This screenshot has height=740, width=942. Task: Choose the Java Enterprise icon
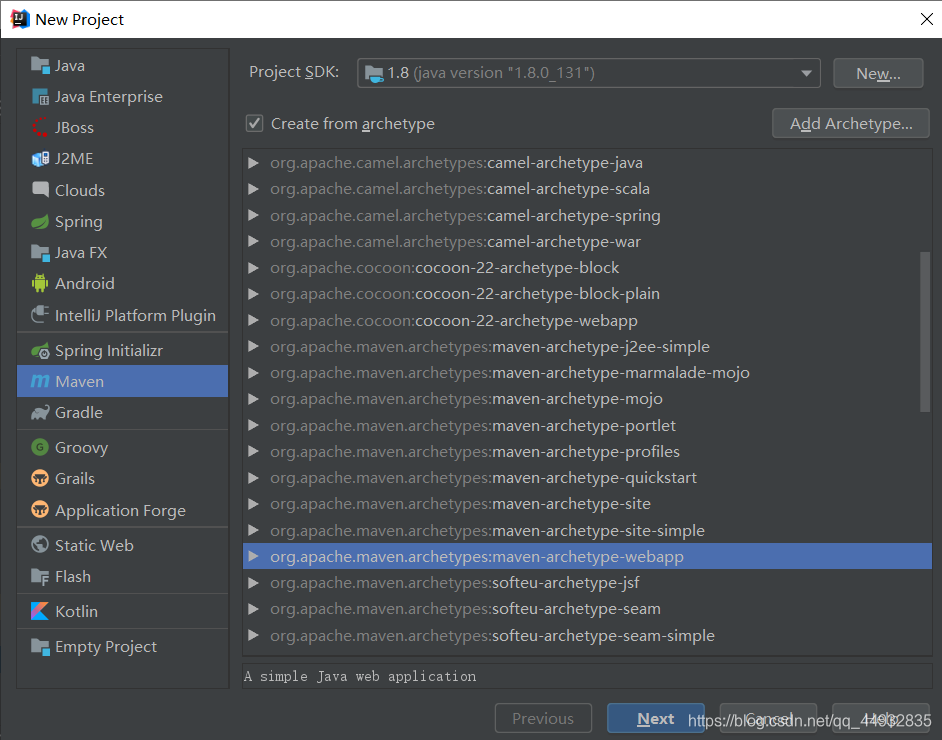40,96
